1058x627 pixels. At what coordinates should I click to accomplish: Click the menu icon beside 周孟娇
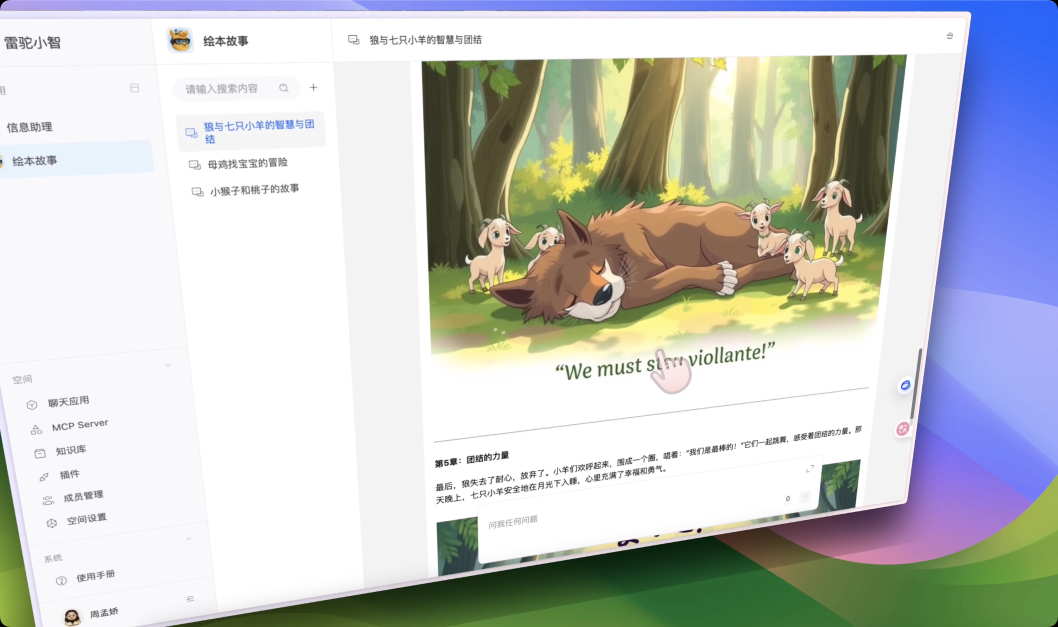pyautogui.click(x=190, y=599)
